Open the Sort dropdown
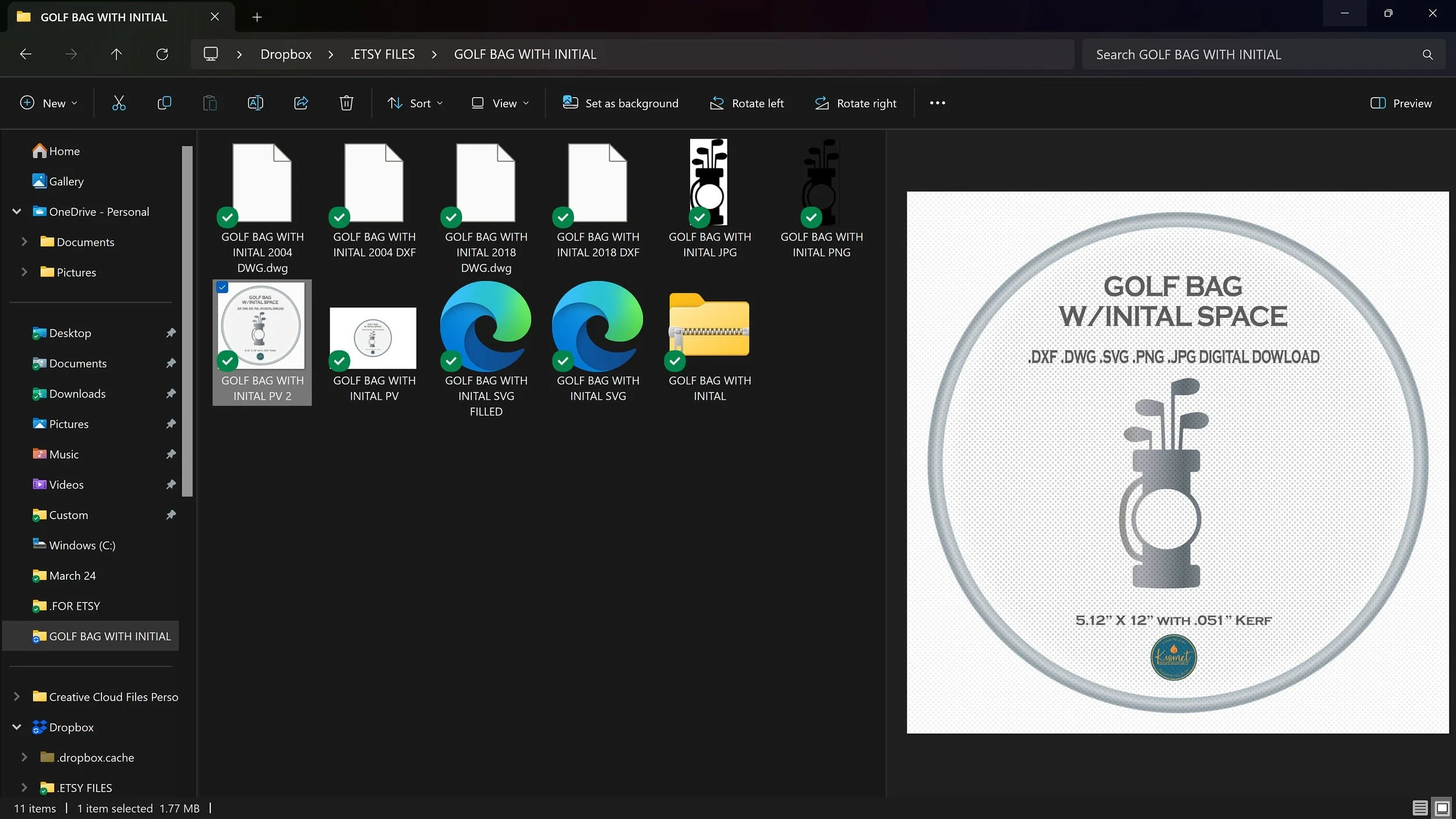This screenshot has height=819, width=1456. pyautogui.click(x=415, y=103)
